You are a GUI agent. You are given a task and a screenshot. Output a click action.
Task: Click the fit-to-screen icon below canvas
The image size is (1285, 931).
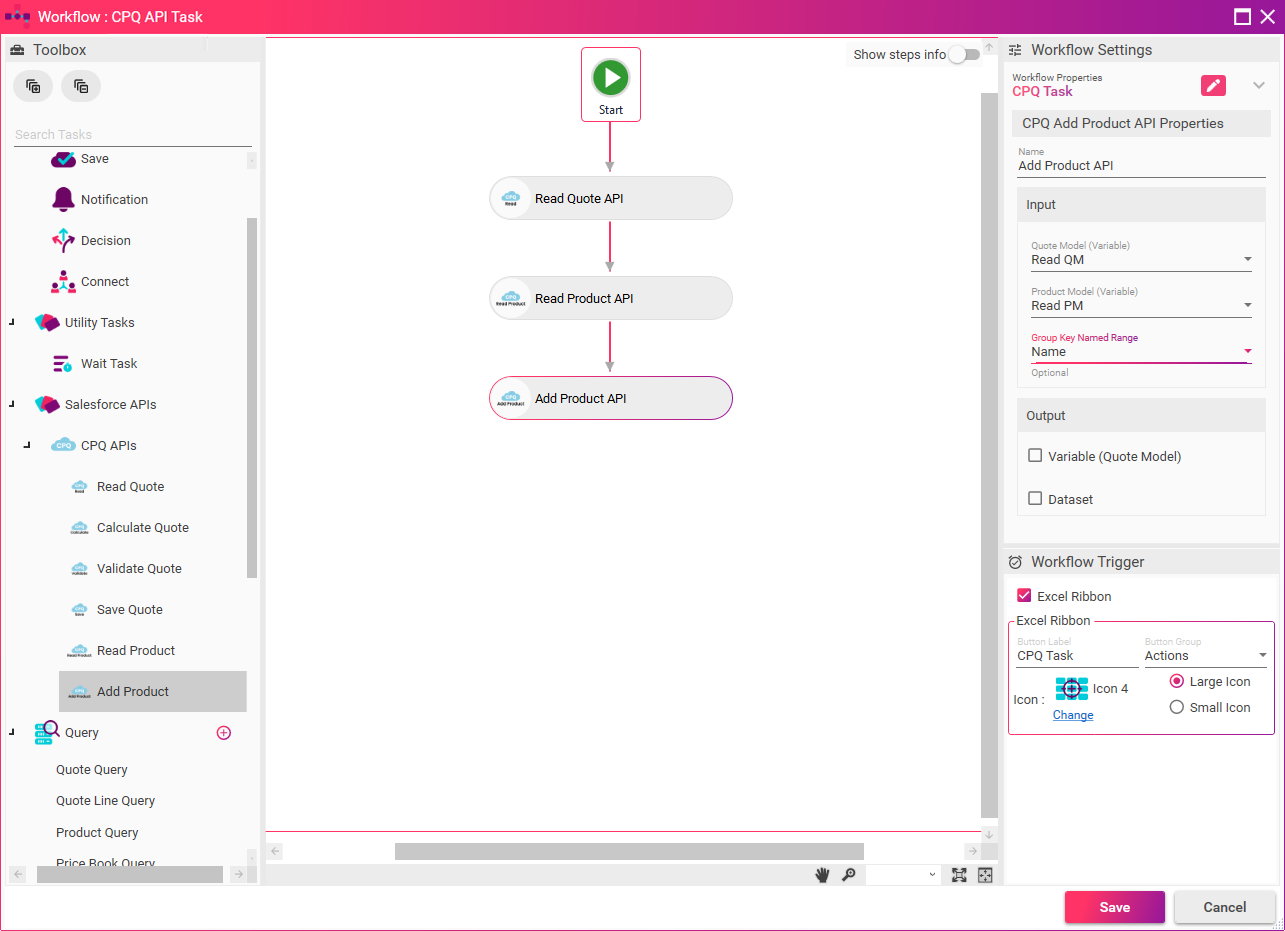point(959,875)
